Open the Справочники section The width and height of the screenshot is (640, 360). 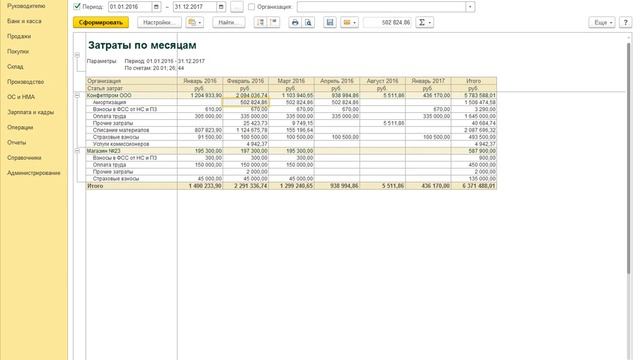(24, 158)
